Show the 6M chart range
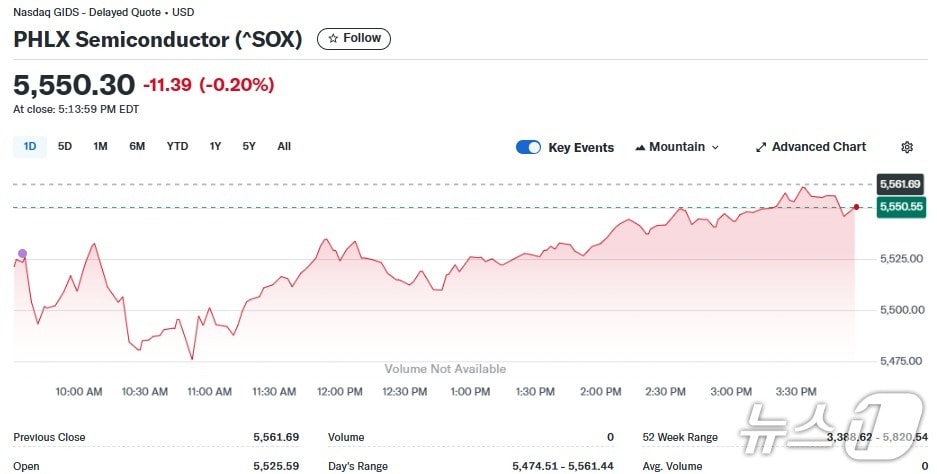 point(137,146)
